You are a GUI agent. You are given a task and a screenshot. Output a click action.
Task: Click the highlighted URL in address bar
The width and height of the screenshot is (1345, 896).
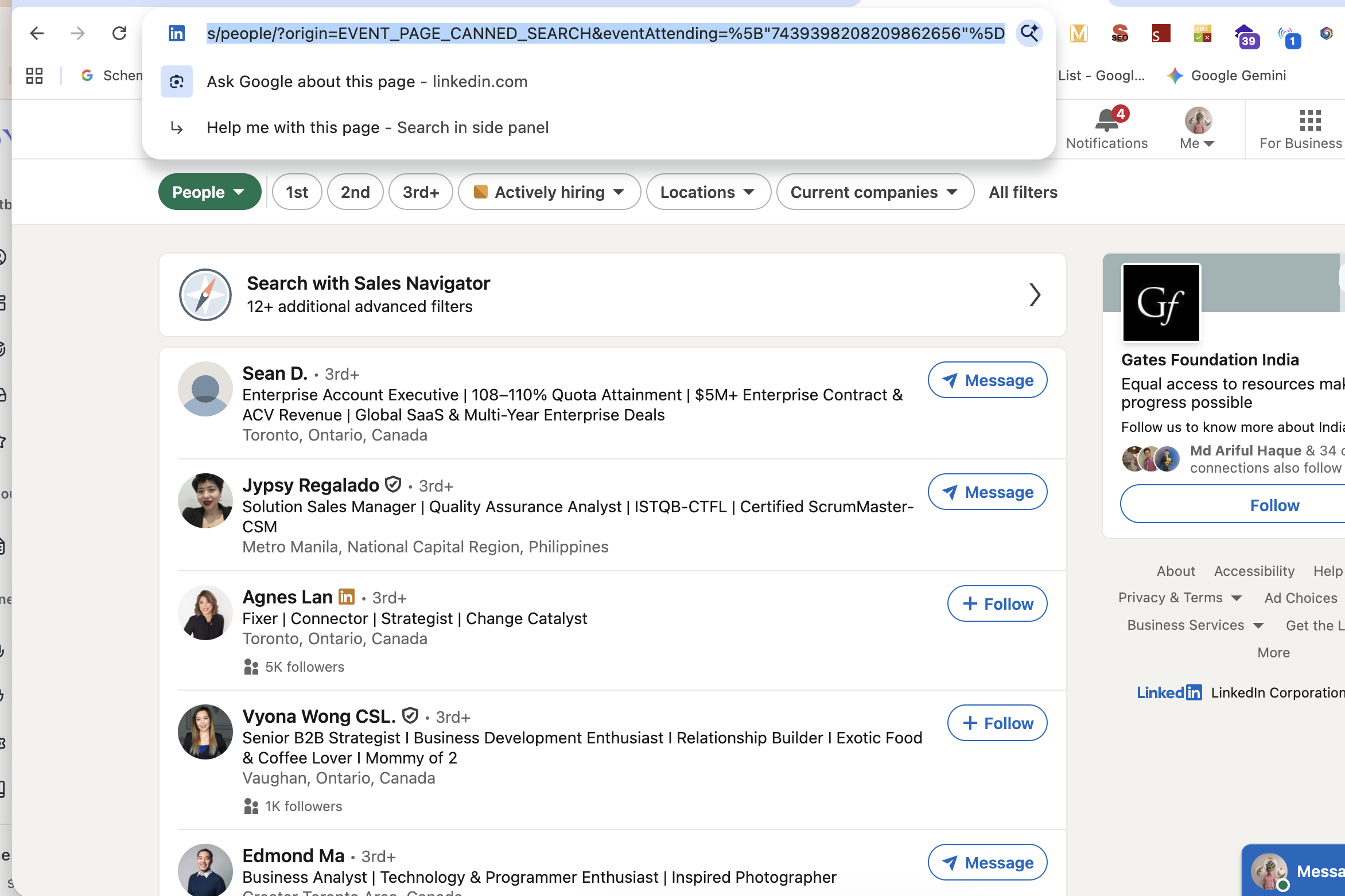605,33
